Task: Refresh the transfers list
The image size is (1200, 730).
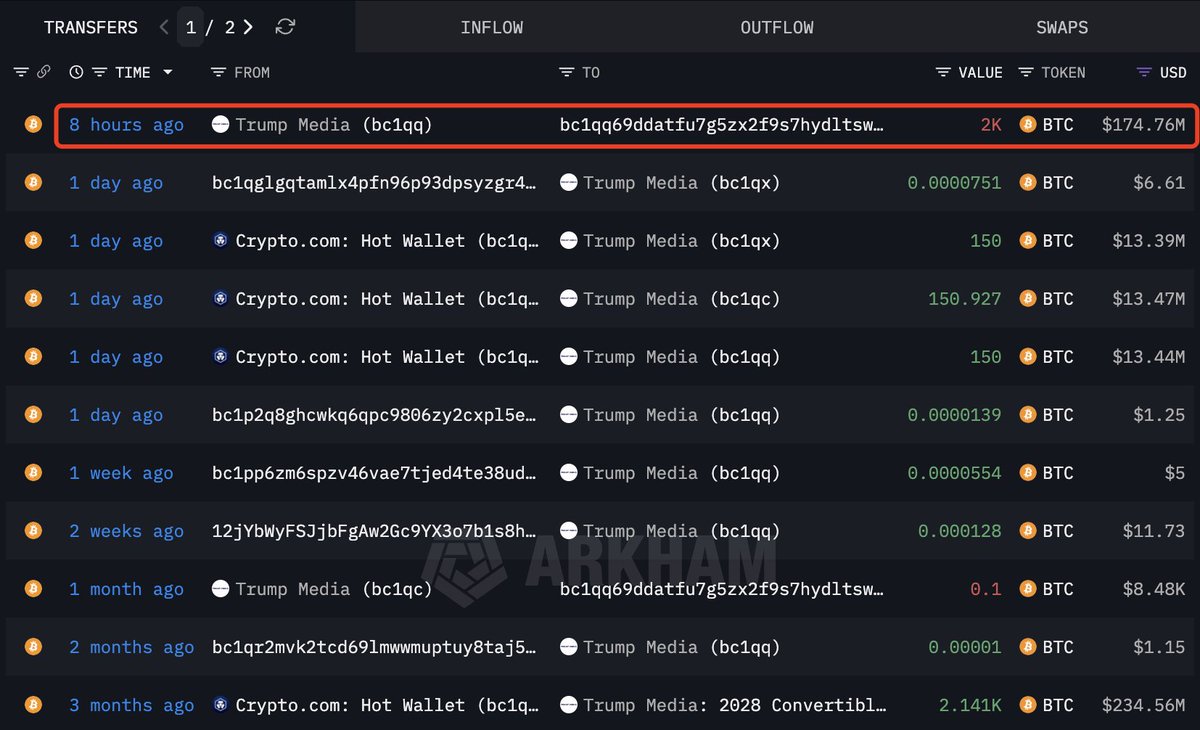Action: point(285,27)
